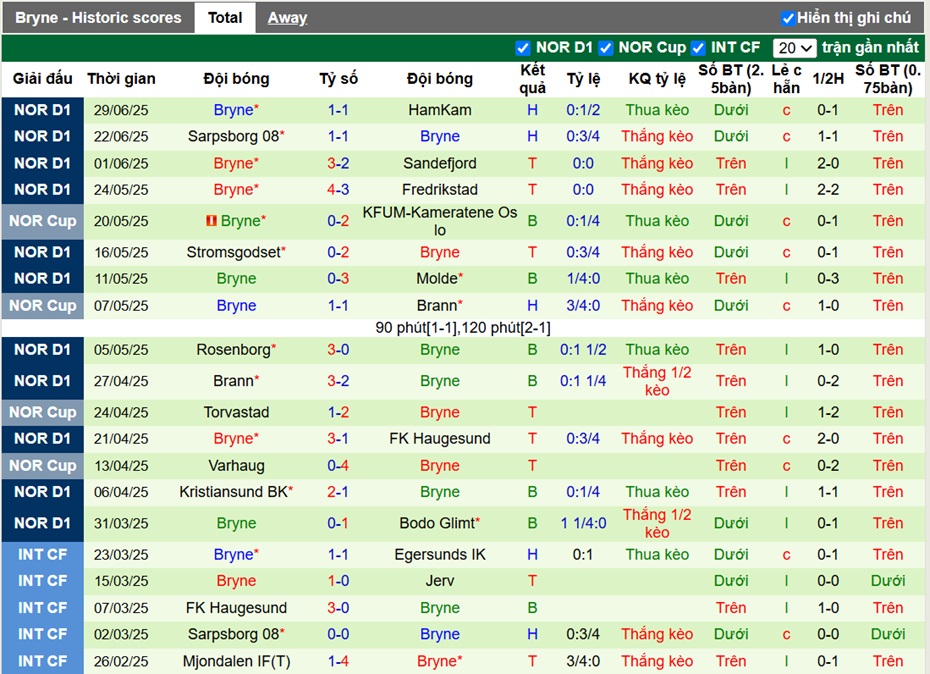The width and height of the screenshot is (930, 674).
Task: Open the Total tab
Action: 225,18
